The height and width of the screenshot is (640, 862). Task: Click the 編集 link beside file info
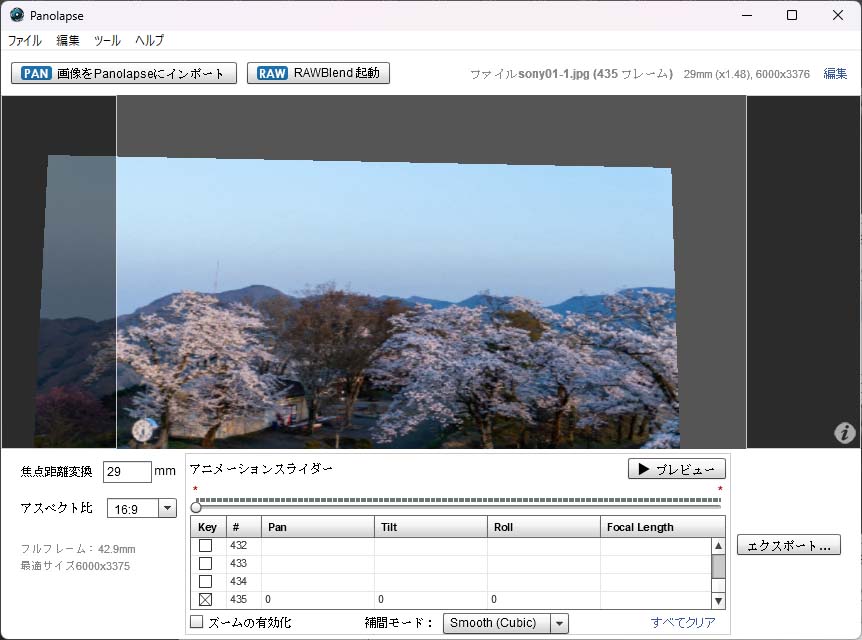(835, 74)
